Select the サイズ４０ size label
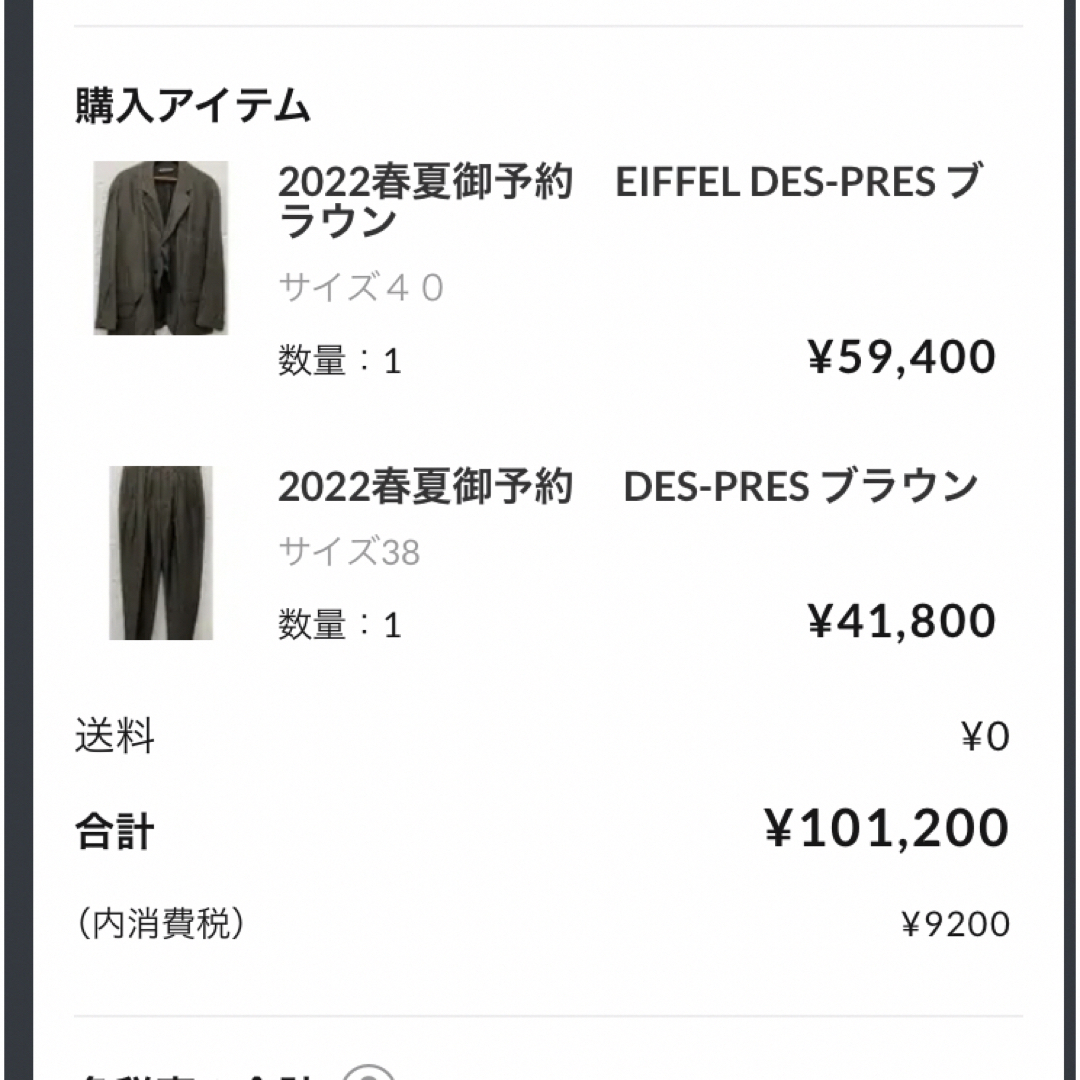The width and height of the screenshot is (1080, 1080). (360, 287)
